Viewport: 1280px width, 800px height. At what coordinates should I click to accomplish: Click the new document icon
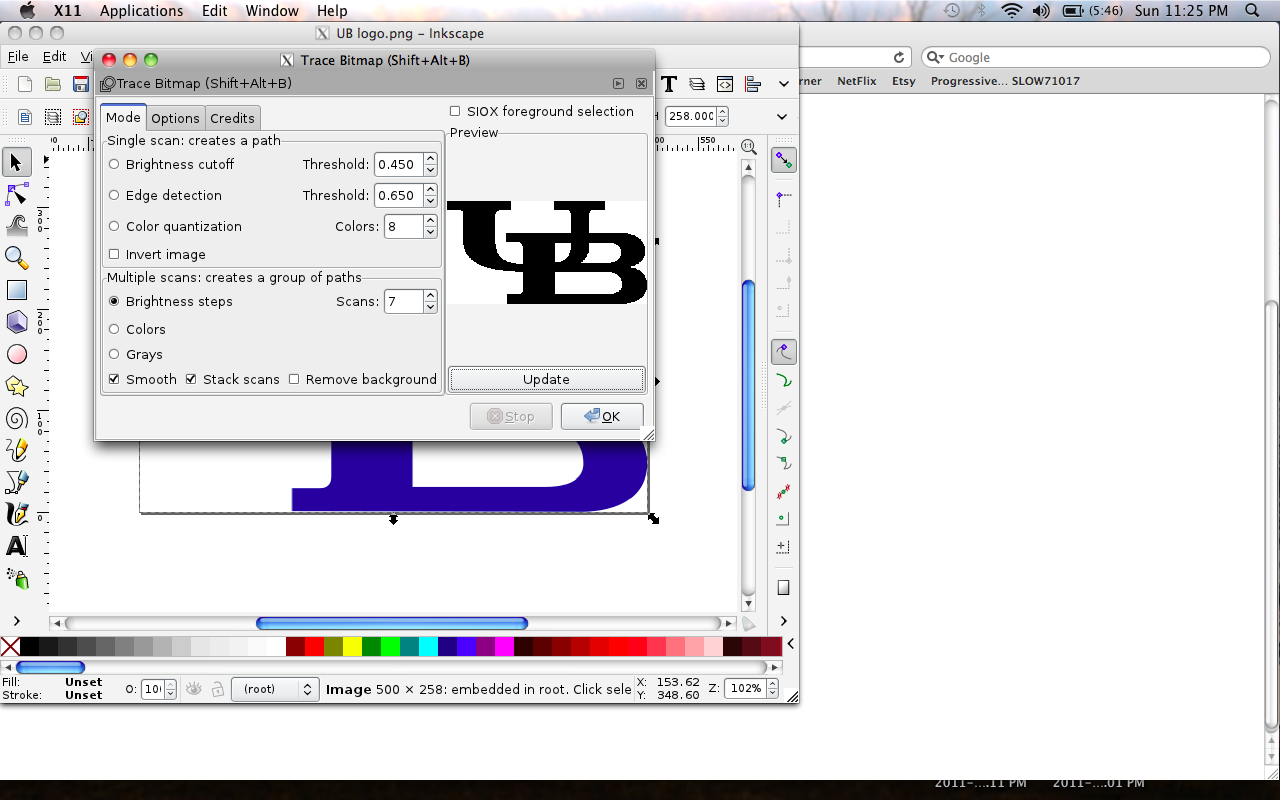25,84
